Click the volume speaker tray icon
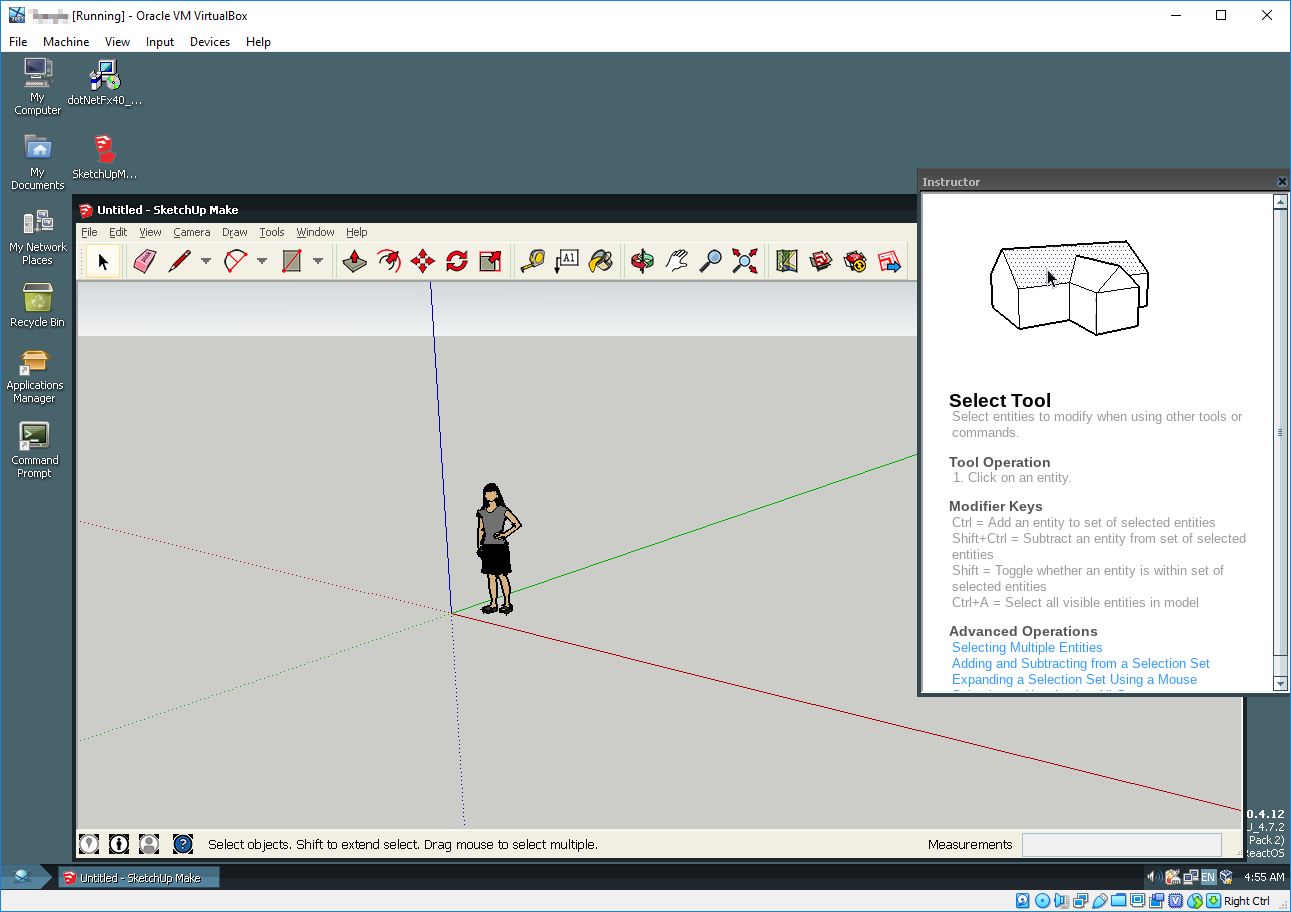Viewport: 1291px width, 912px height. point(1153,877)
